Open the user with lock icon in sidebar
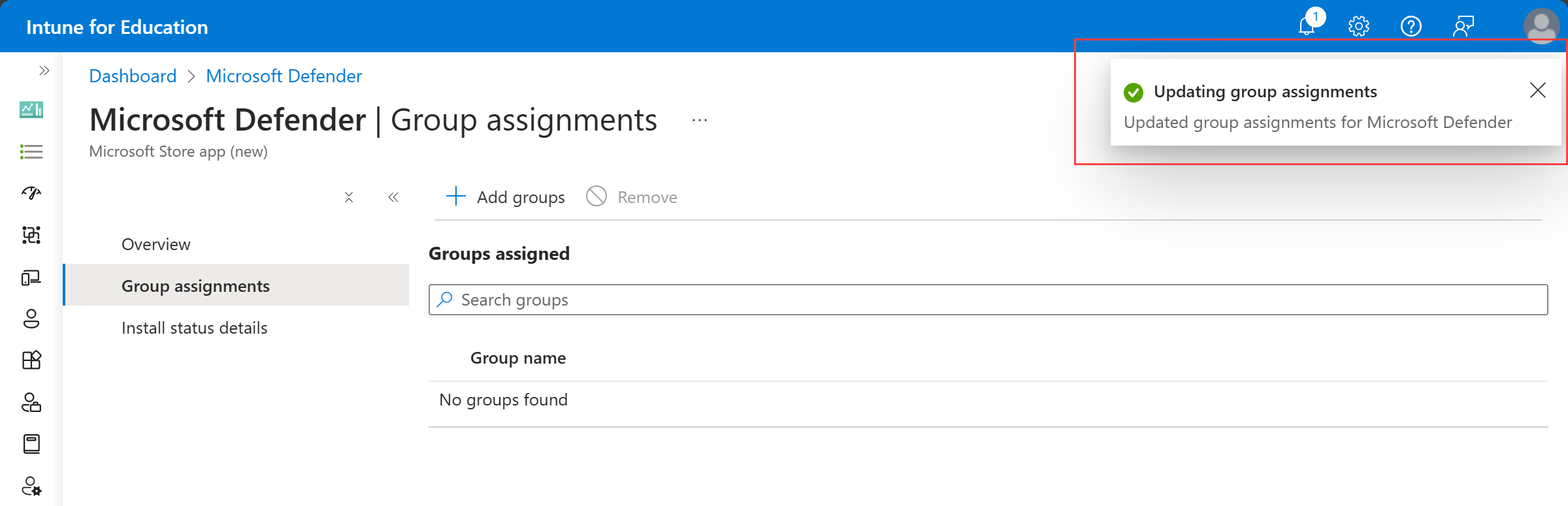1568x506 pixels. (x=31, y=402)
